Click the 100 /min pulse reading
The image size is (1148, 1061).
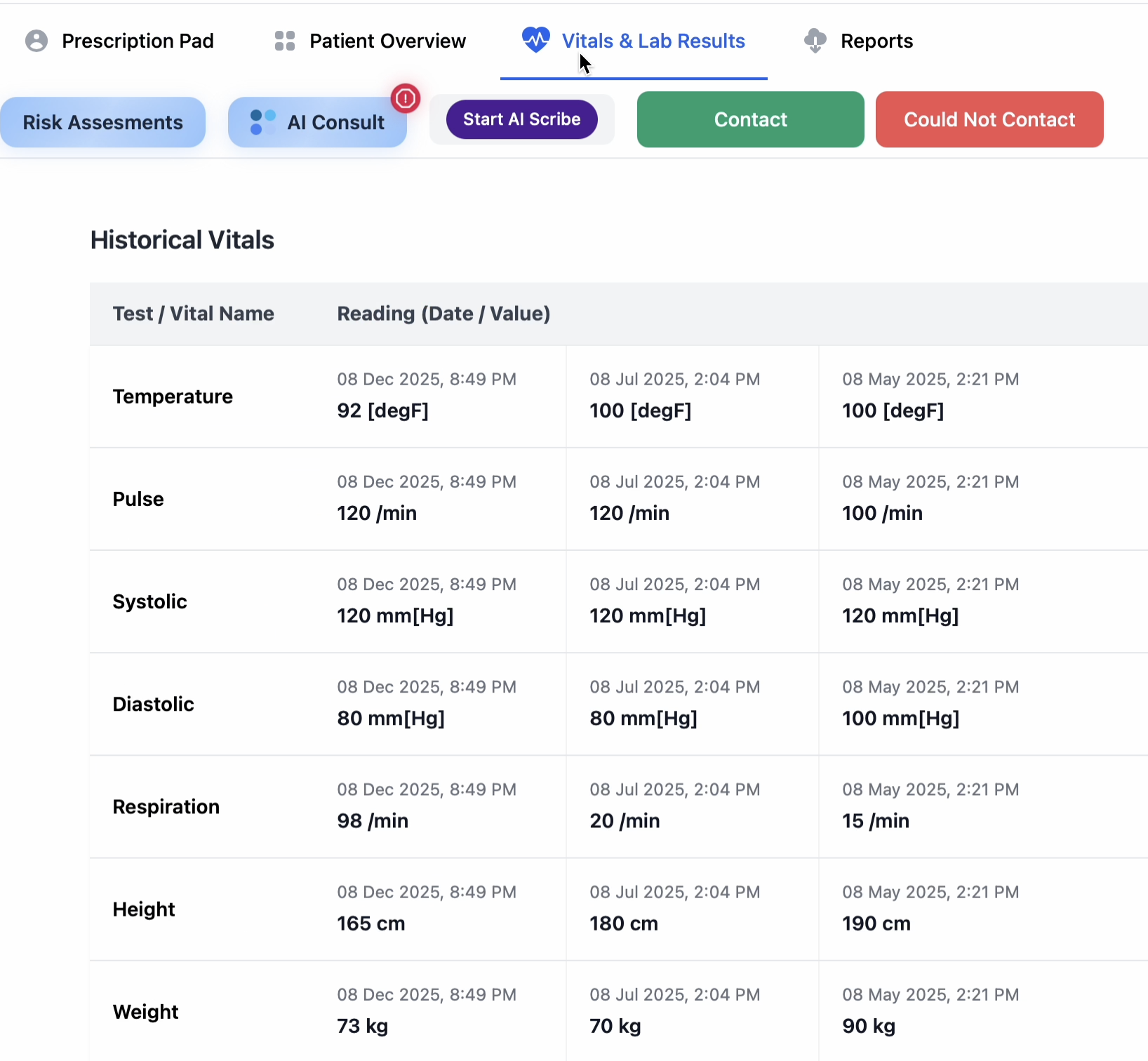pyautogui.click(x=883, y=513)
